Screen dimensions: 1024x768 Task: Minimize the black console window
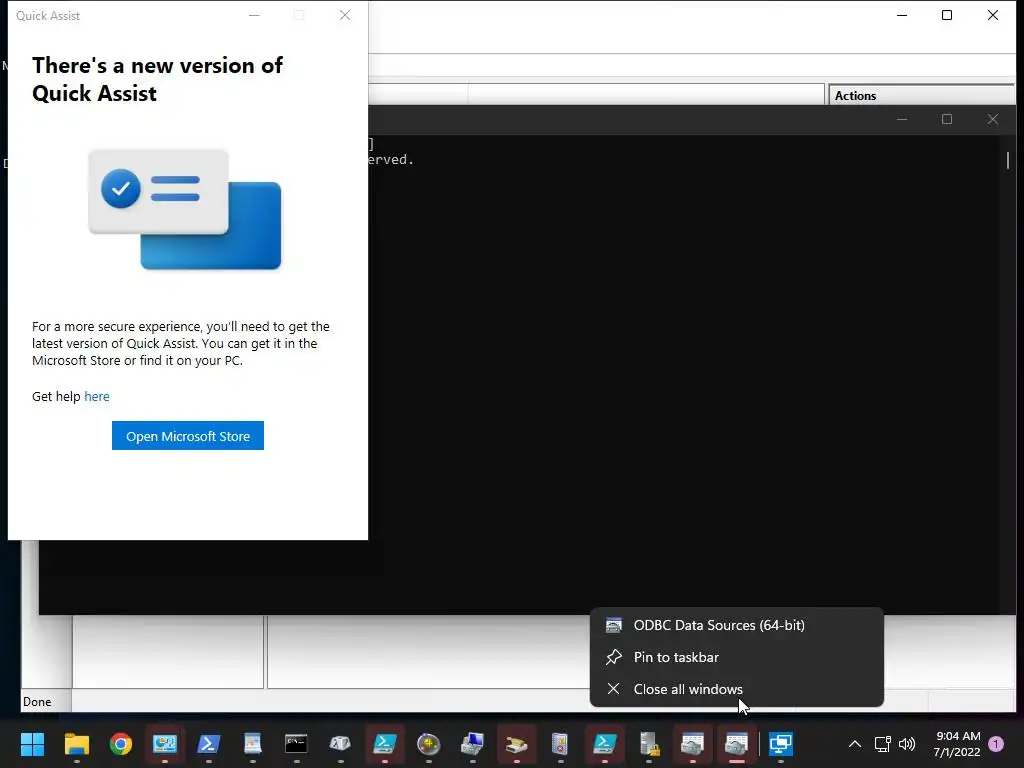(x=902, y=119)
